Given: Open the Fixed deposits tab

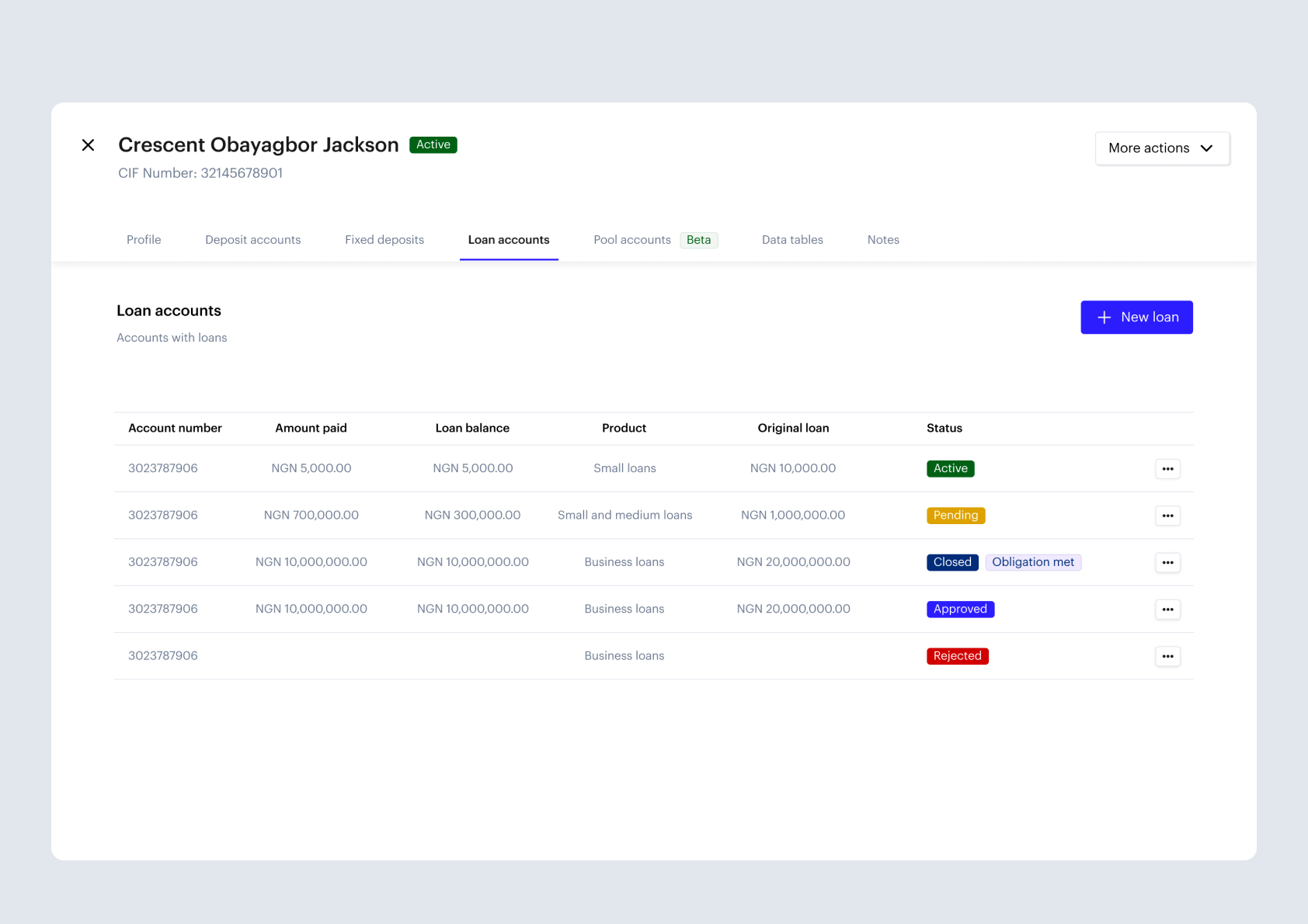Looking at the screenshot, I should tap(384, 239).
